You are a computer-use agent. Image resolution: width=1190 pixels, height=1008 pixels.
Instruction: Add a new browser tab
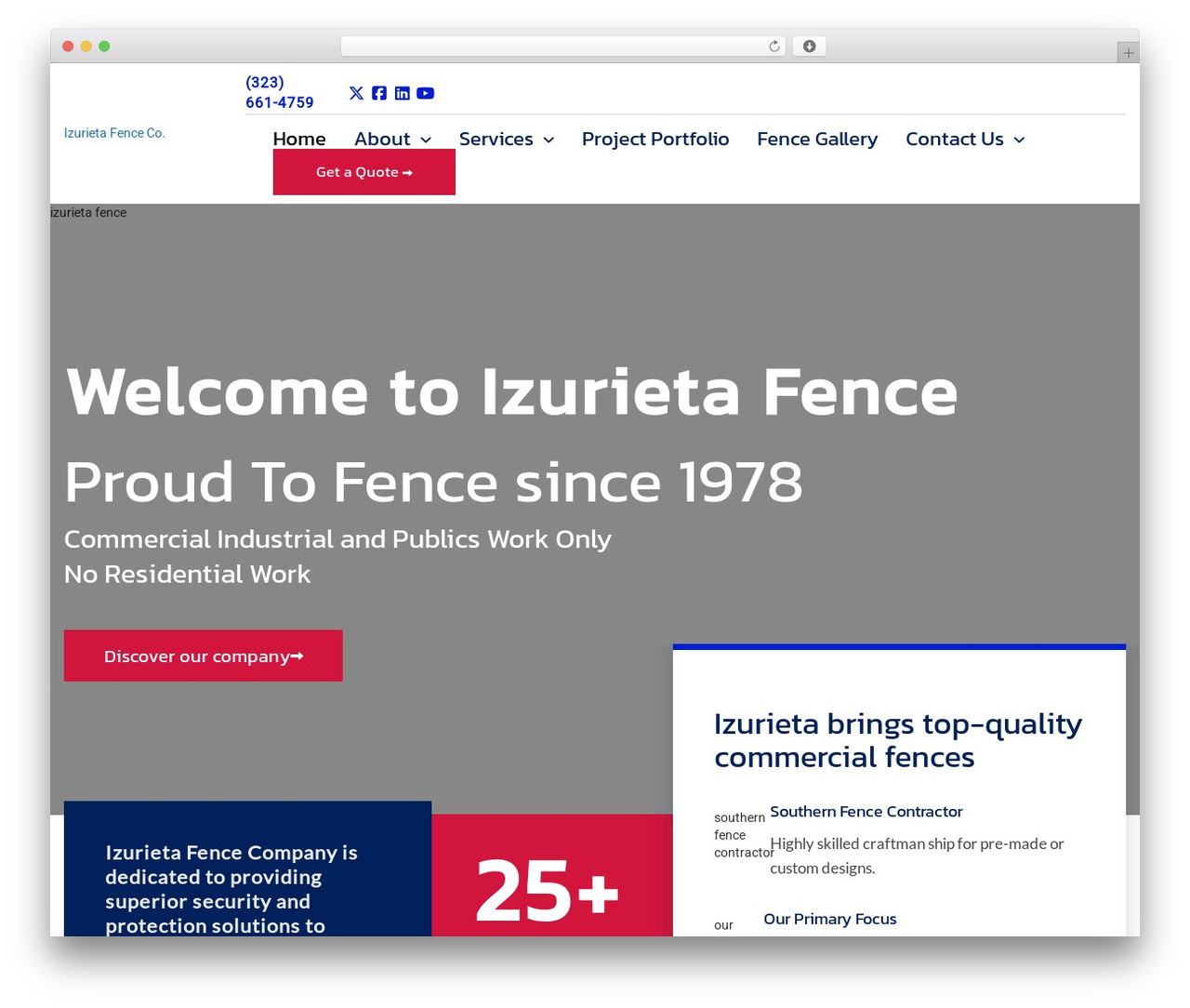tap(1128, 53)
